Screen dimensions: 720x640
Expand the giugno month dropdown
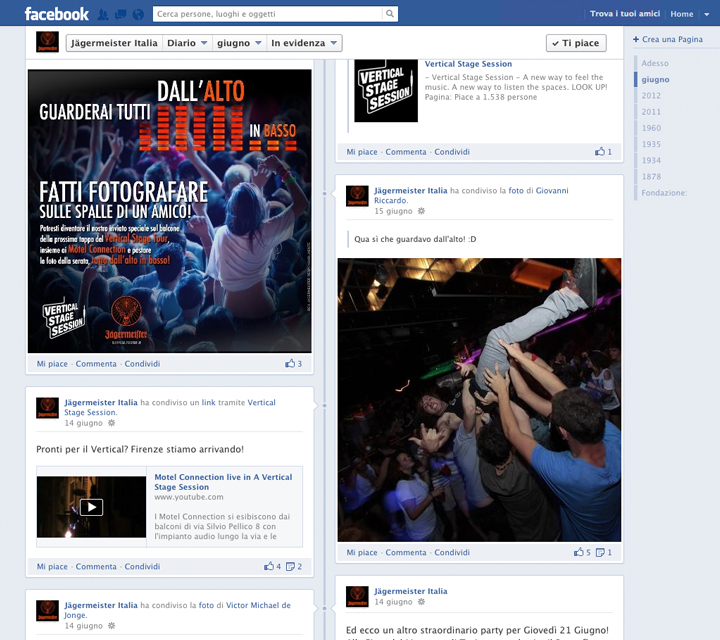pos(239,43)
